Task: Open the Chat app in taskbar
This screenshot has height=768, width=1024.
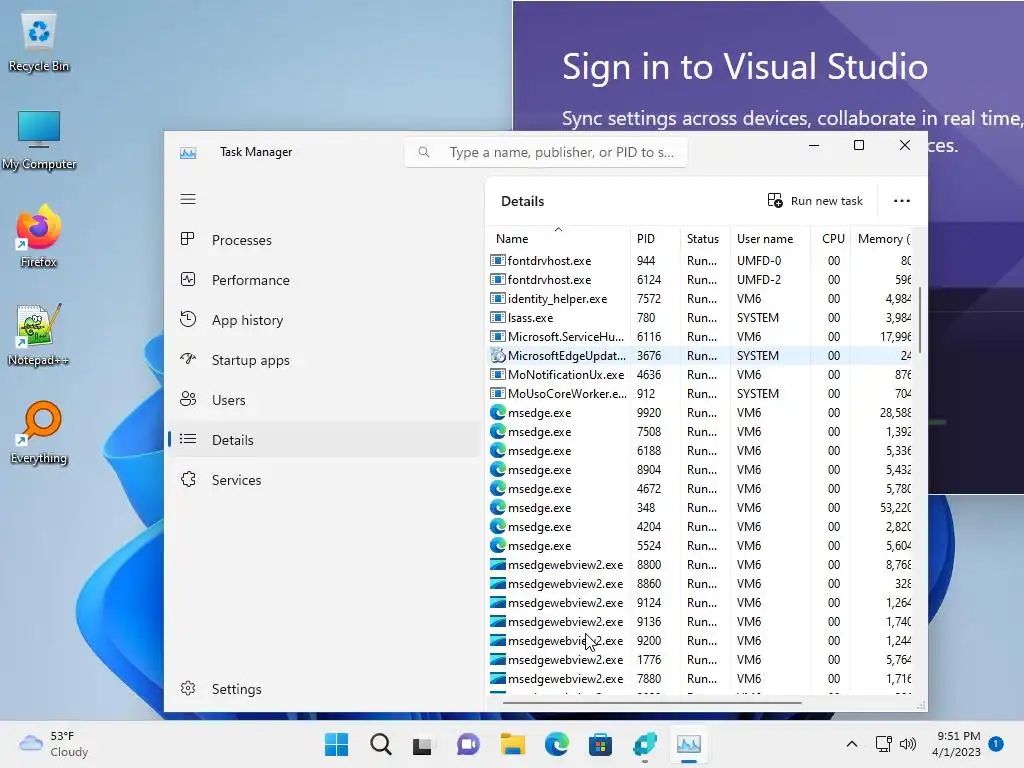Action: (468, 744)
